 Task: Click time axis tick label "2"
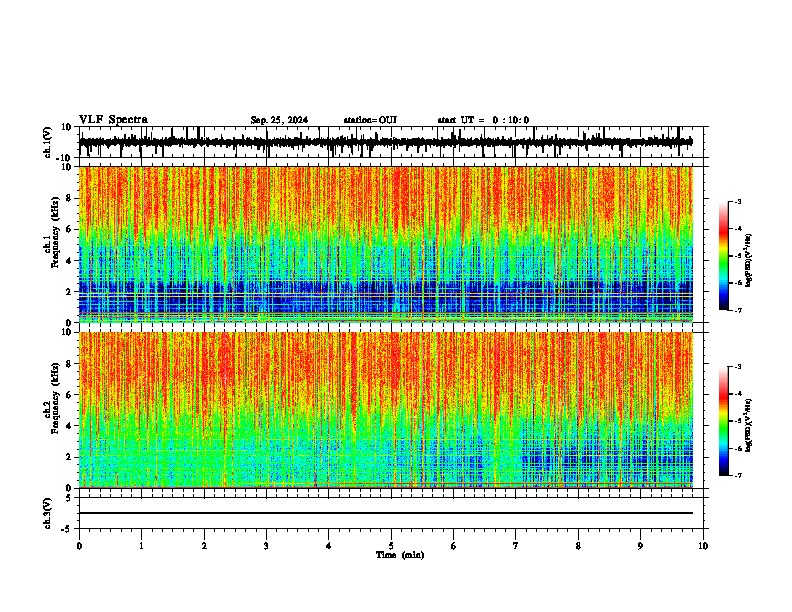204,546
